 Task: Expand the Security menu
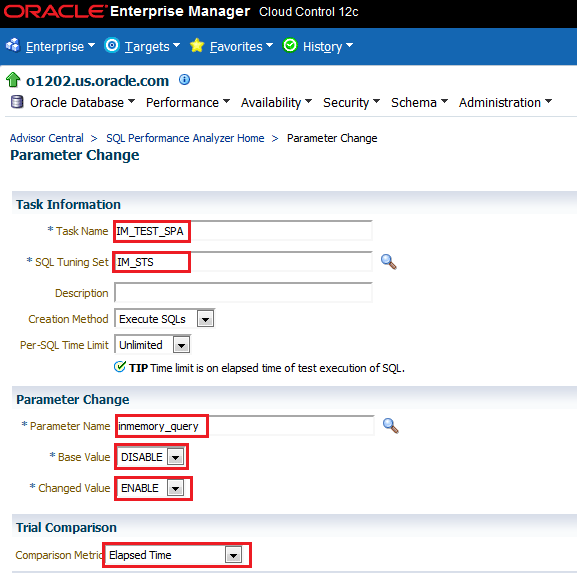click(351, 102)
